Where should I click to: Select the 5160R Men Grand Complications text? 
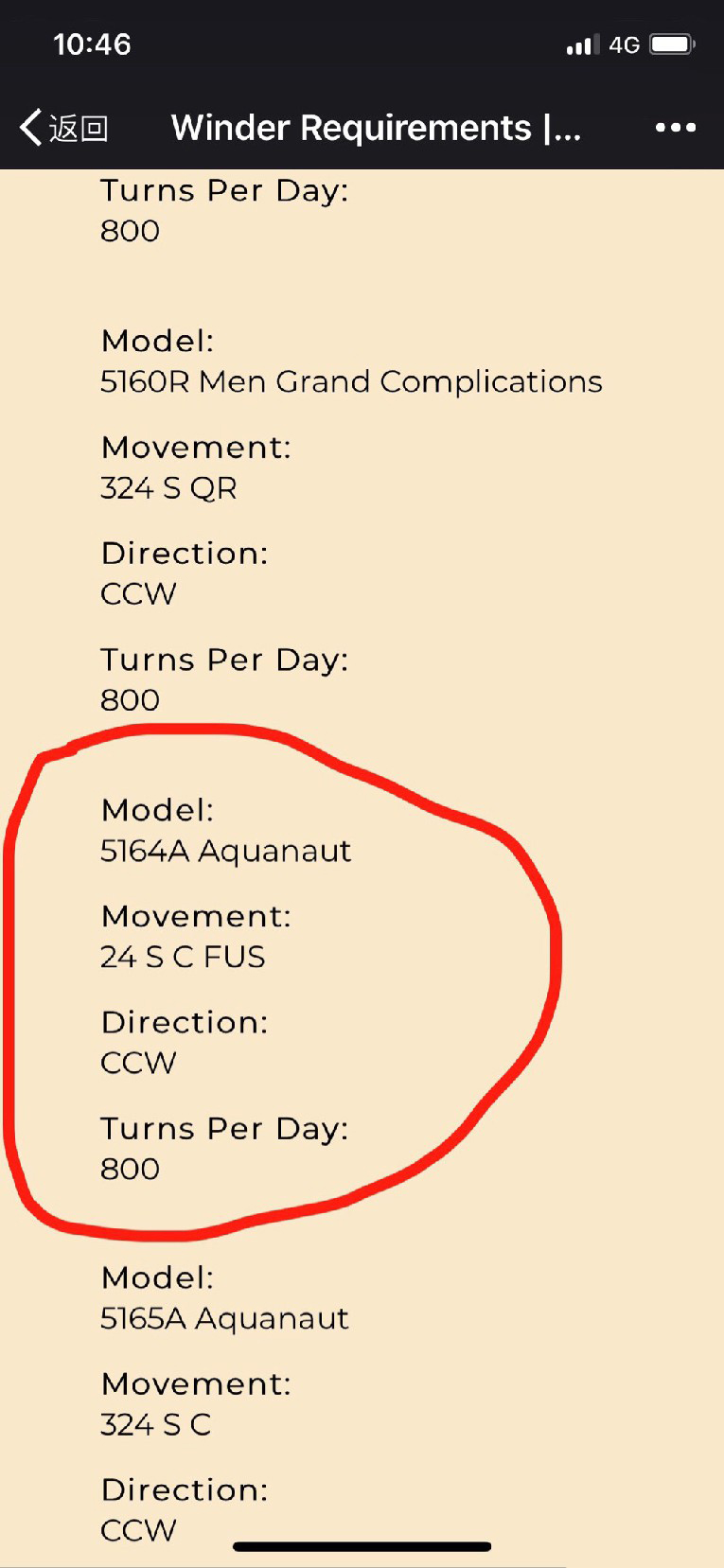point(351,381)
